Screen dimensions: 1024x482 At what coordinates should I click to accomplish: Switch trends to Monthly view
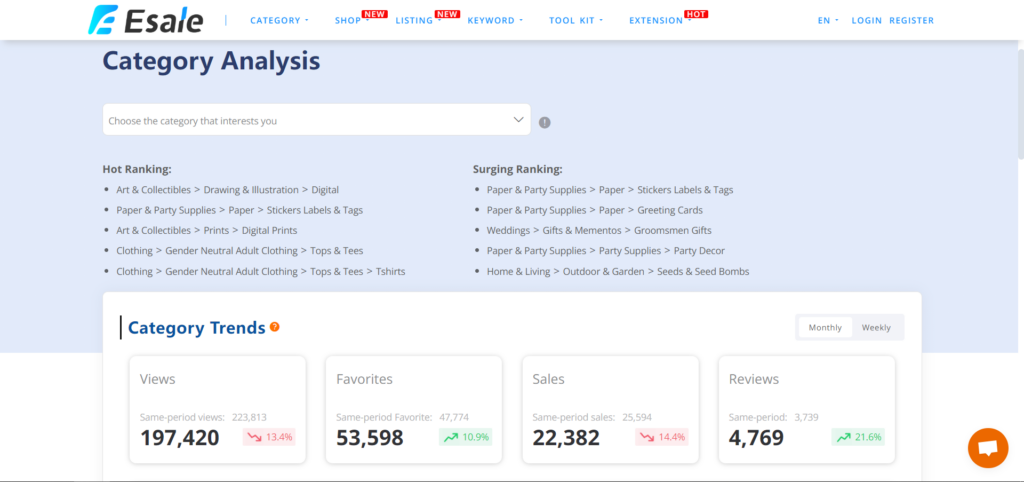click(825, 328)
